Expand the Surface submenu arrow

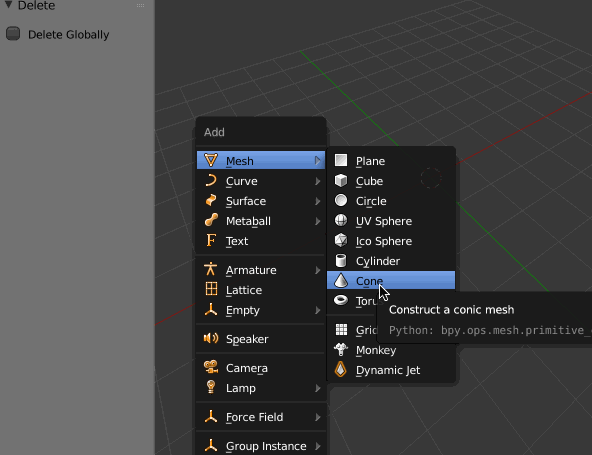coord(318,201)
